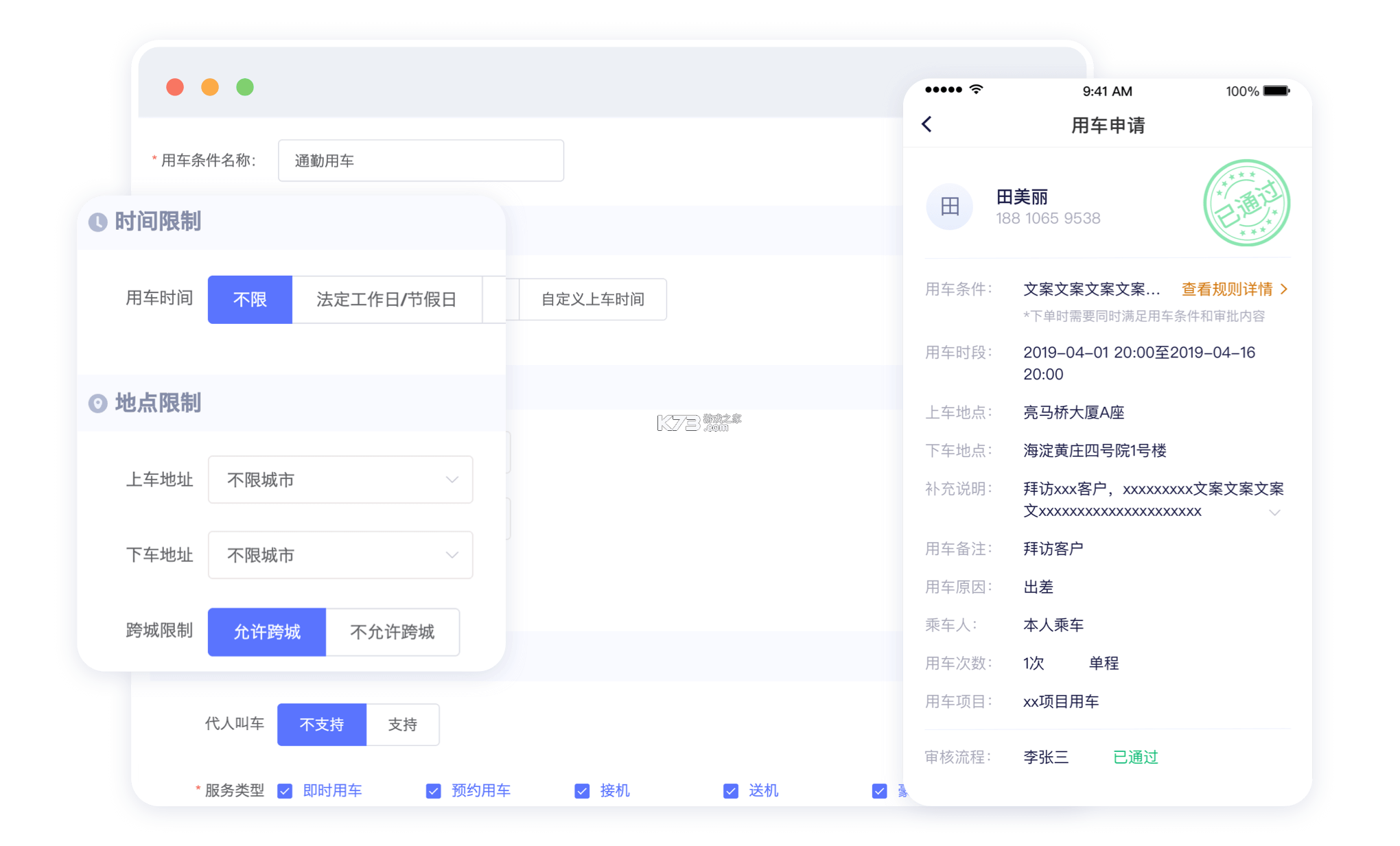Expand the 补充说明 text with chevron
Viewport: 1400px width, 846px height.
point(1274,513)
